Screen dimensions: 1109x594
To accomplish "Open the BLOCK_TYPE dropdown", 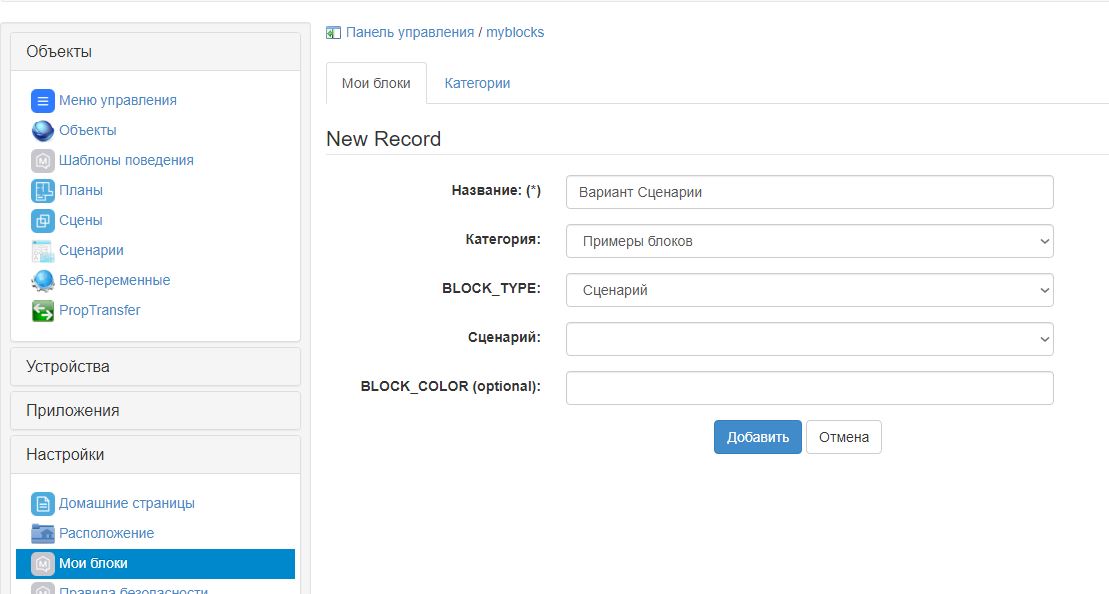I will (809, 290).
